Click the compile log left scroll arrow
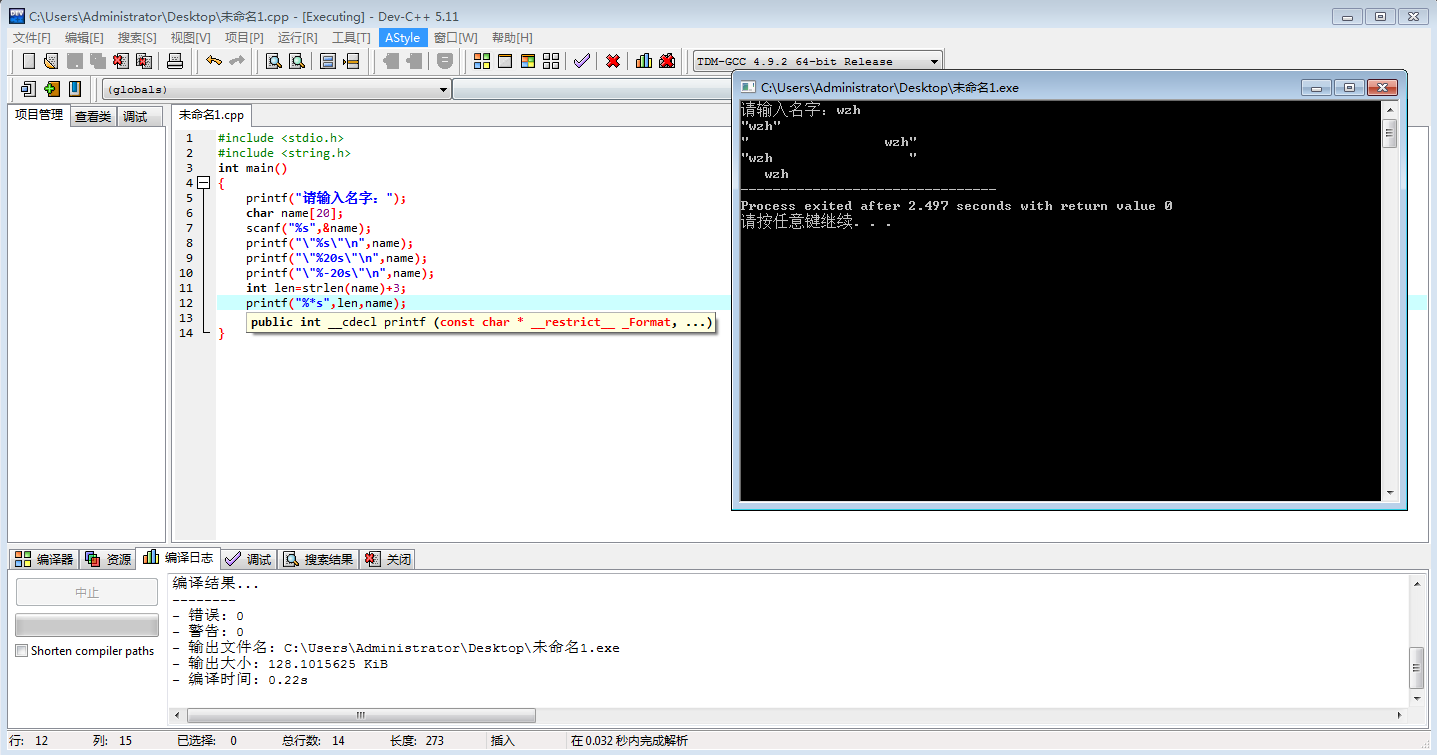This screenshot has height=755, width=1437. [x=178, y=715]
